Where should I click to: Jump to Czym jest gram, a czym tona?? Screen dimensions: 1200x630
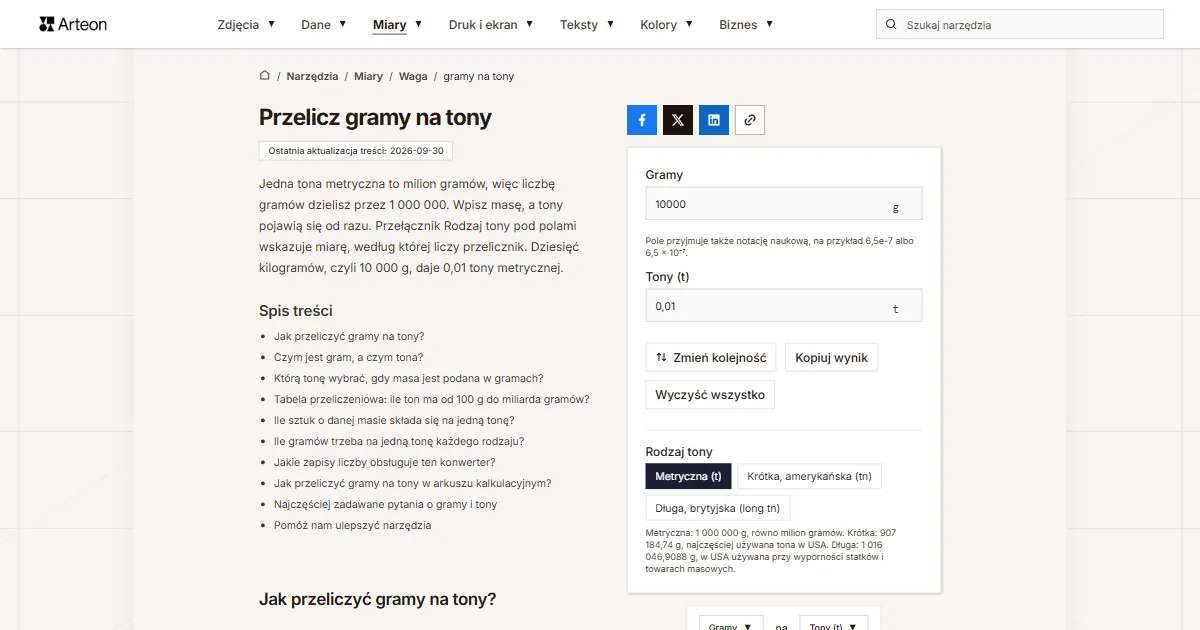pos(348,357)
